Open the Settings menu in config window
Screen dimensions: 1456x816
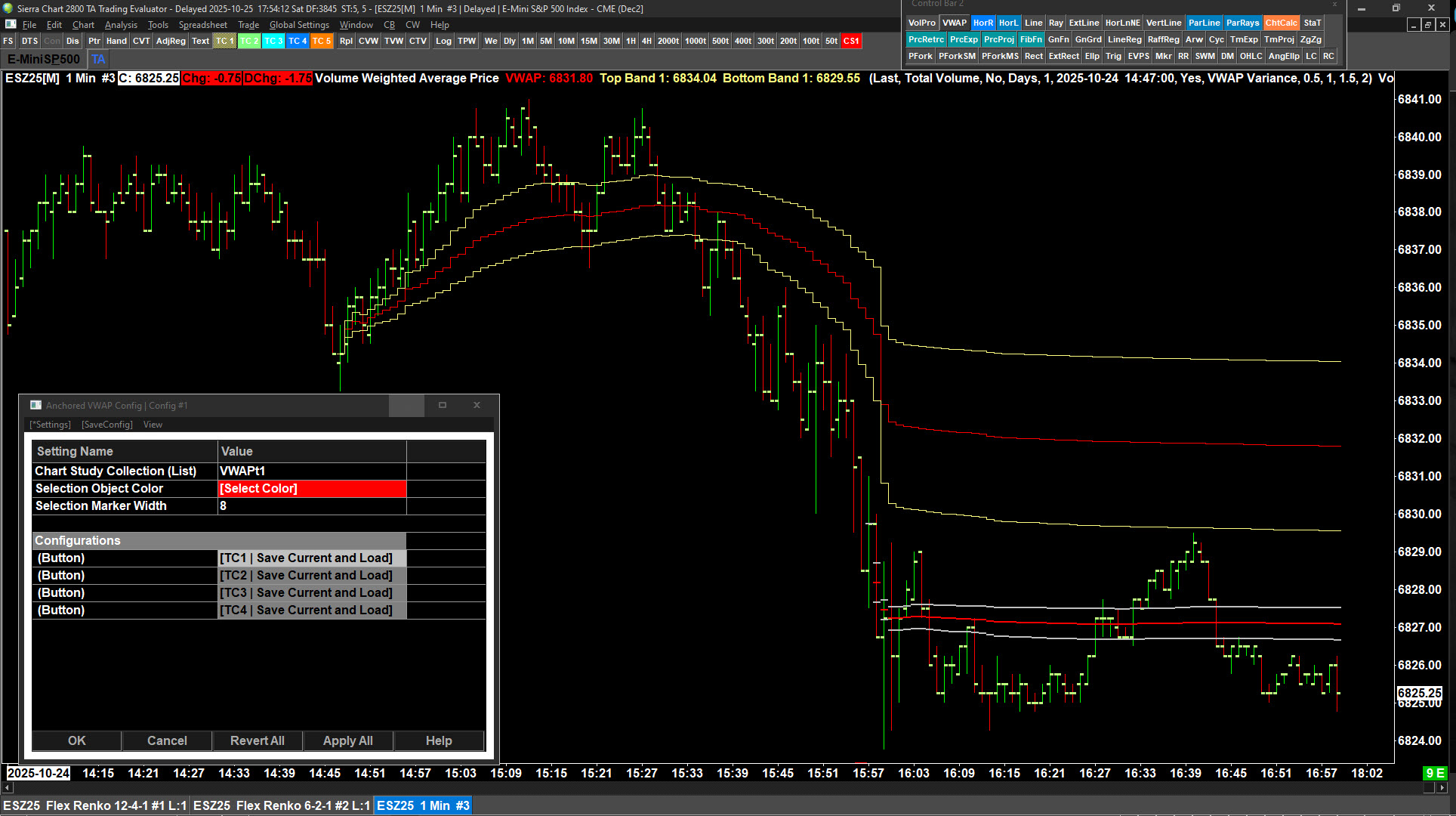point(51,425)
